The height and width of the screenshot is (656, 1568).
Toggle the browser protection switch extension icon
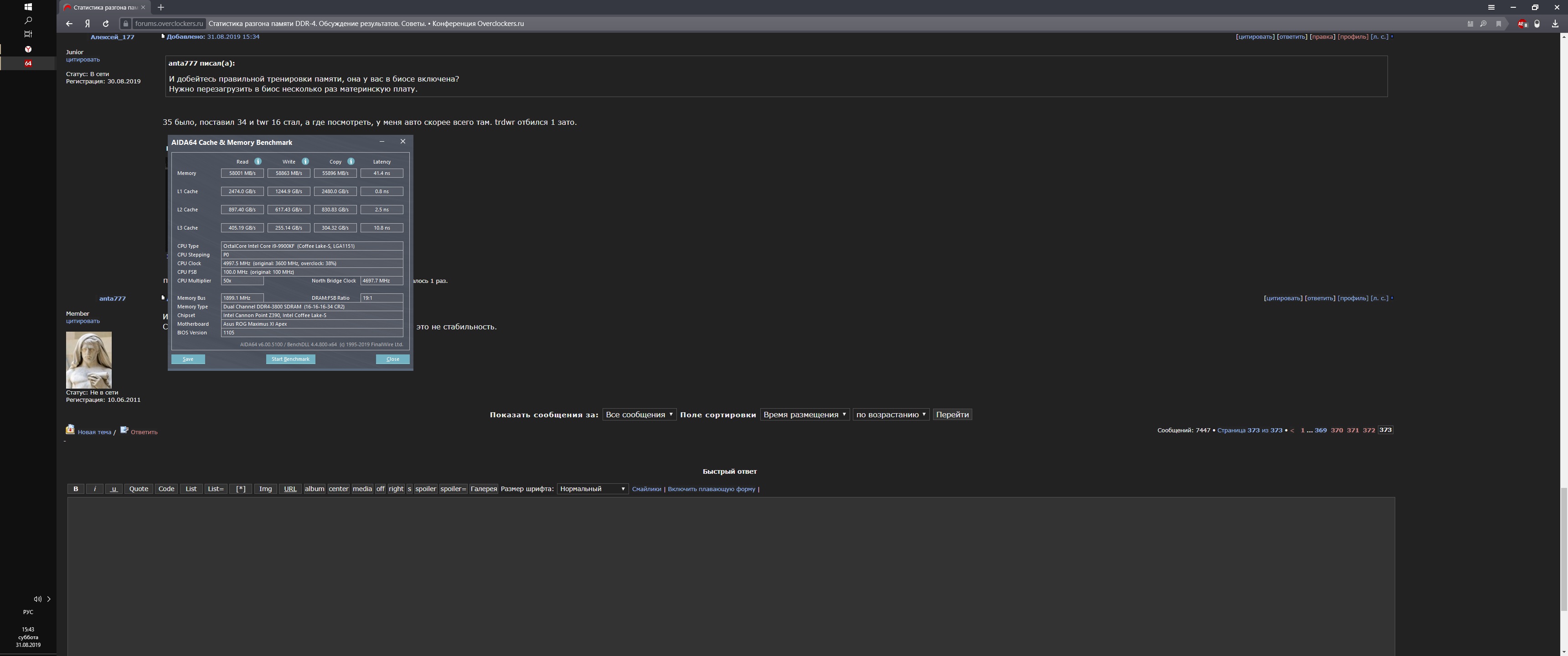(x=1537, y=24)
